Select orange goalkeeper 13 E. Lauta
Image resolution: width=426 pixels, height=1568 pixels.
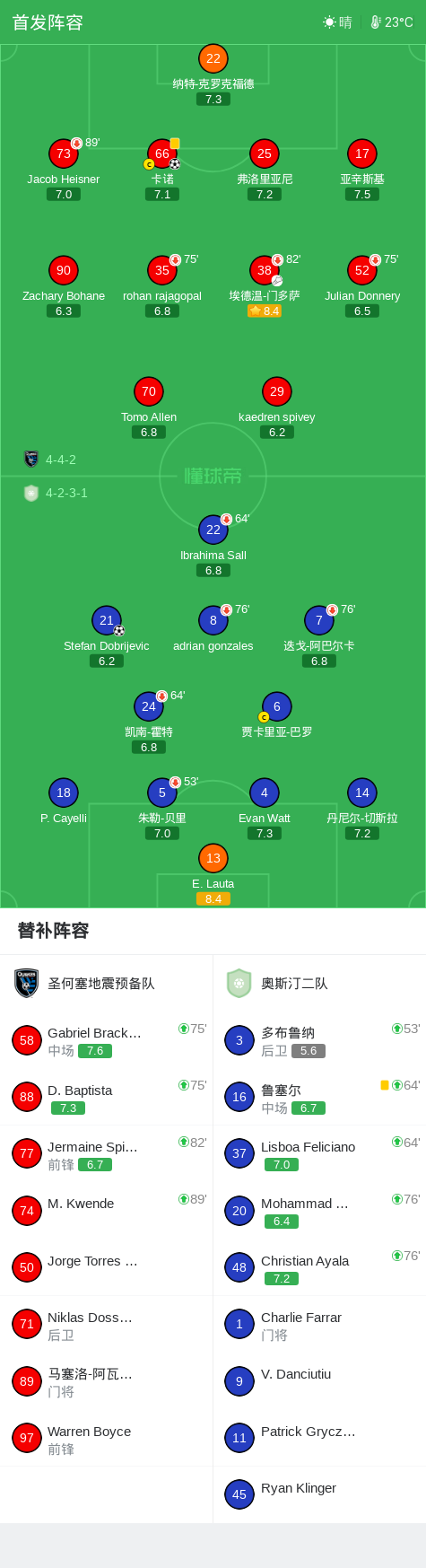pos(213,858)
